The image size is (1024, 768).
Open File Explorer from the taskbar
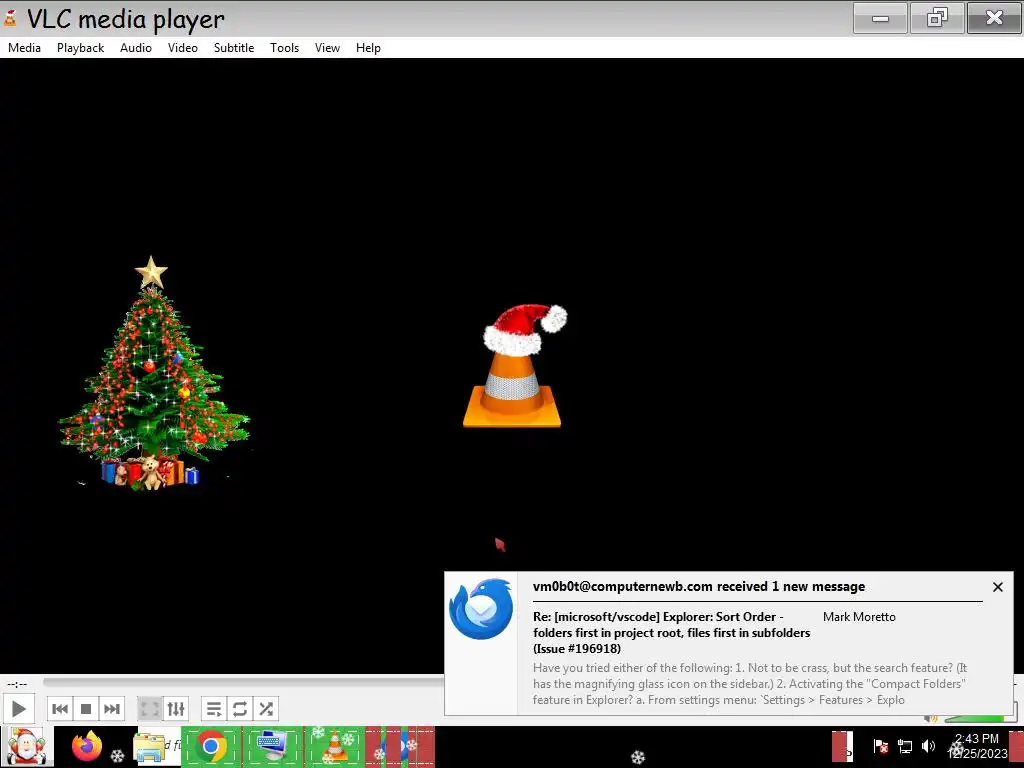[x=149, y=747]
